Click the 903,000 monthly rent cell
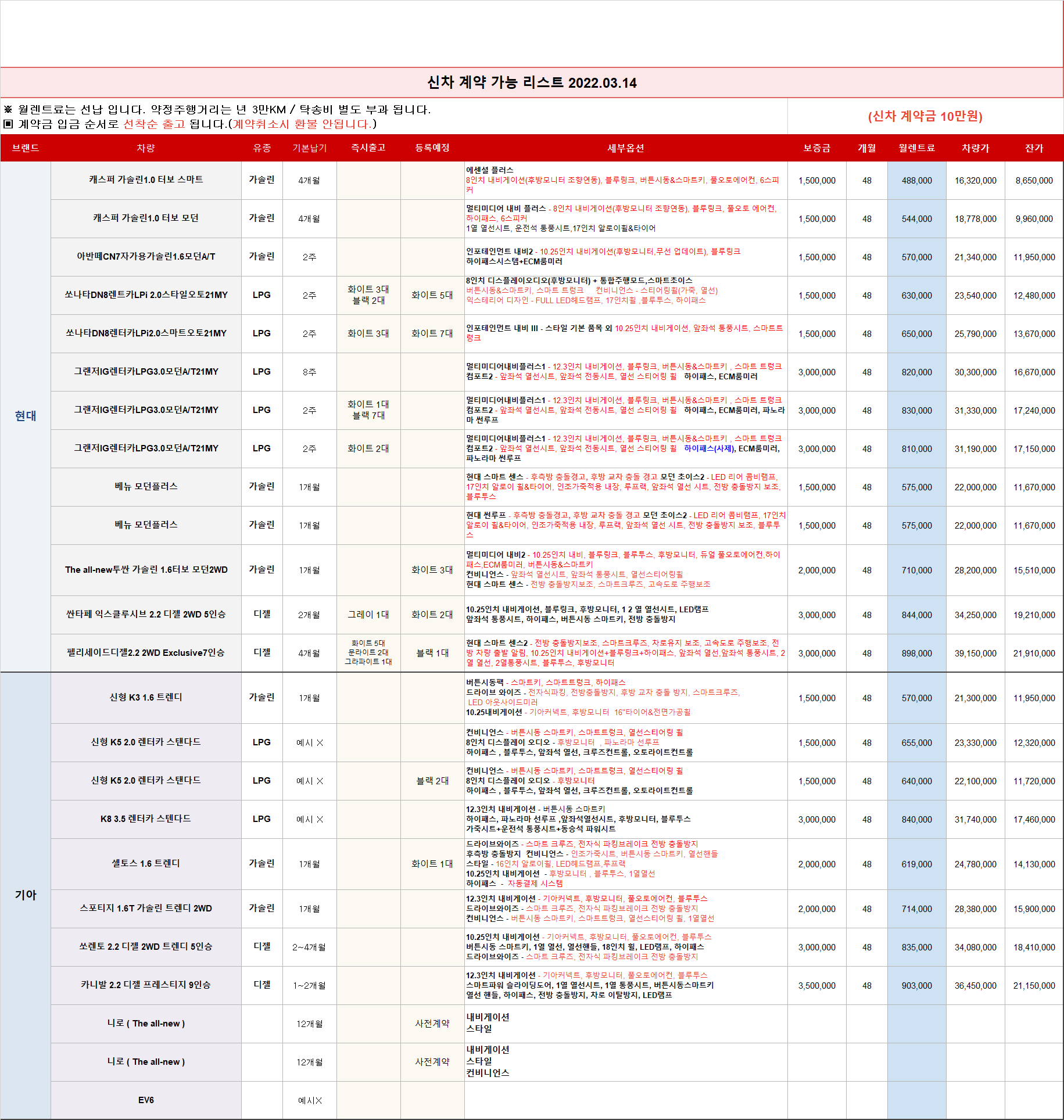The image size is (1064, 1120). (x=916, y=986)
